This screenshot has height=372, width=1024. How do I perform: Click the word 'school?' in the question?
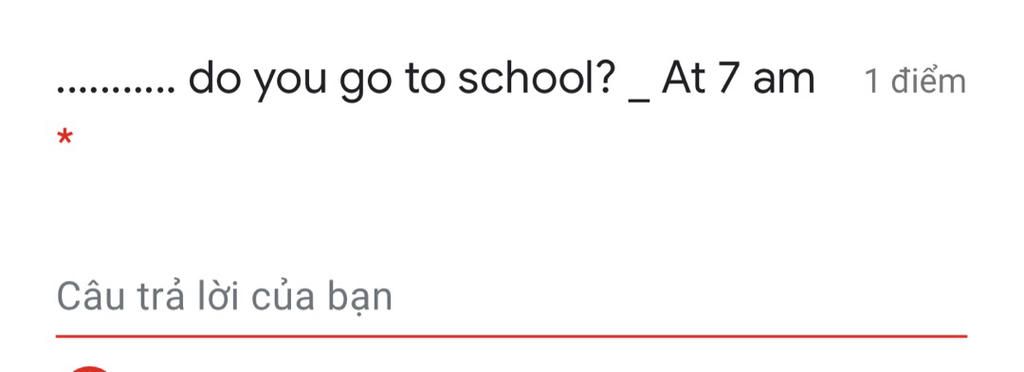[x=536, y=79]
